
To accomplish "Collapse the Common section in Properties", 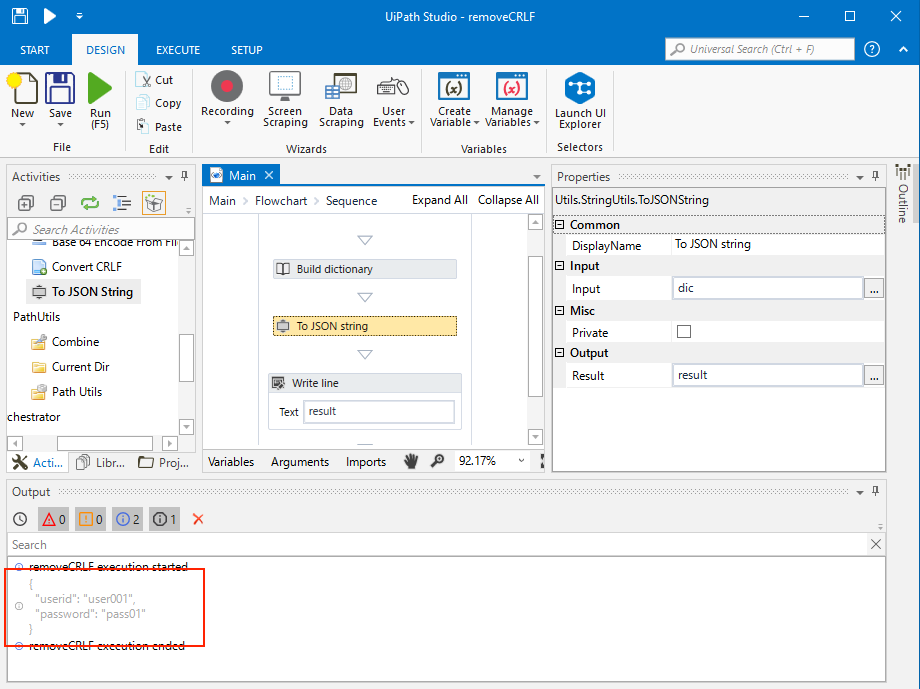I will pos(561,225).
